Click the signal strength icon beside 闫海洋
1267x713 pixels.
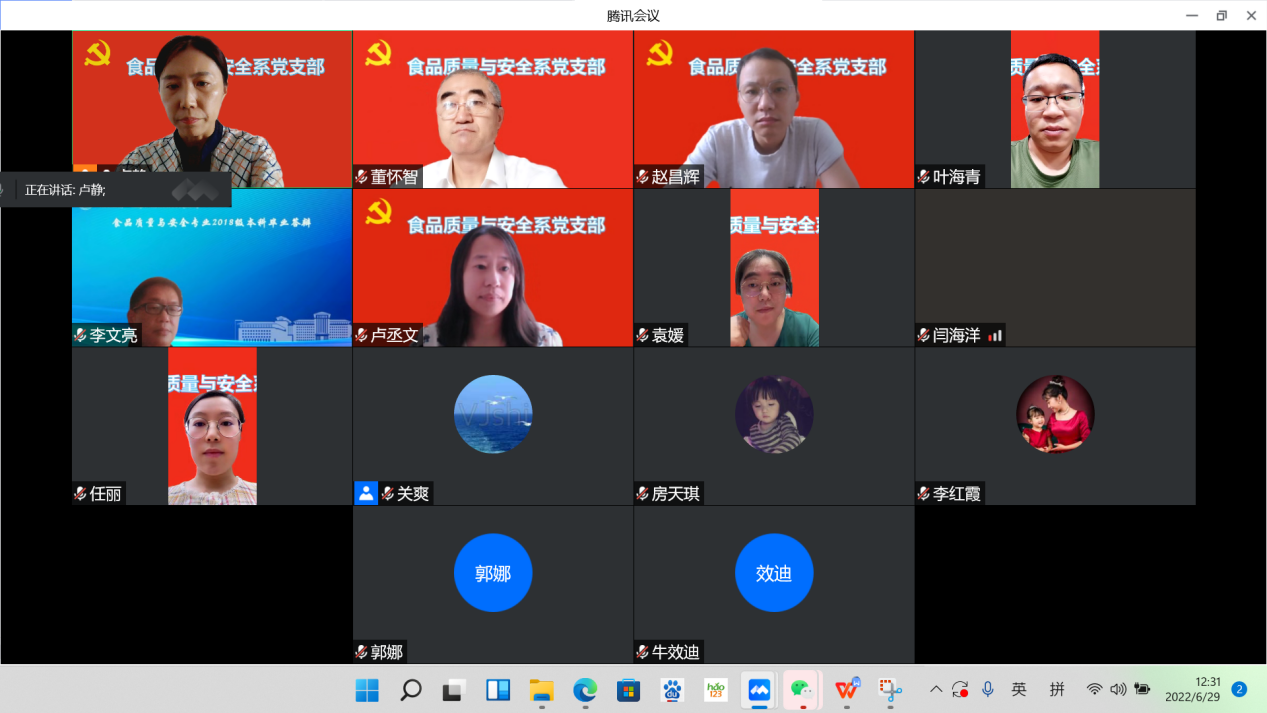pos(994,336)
